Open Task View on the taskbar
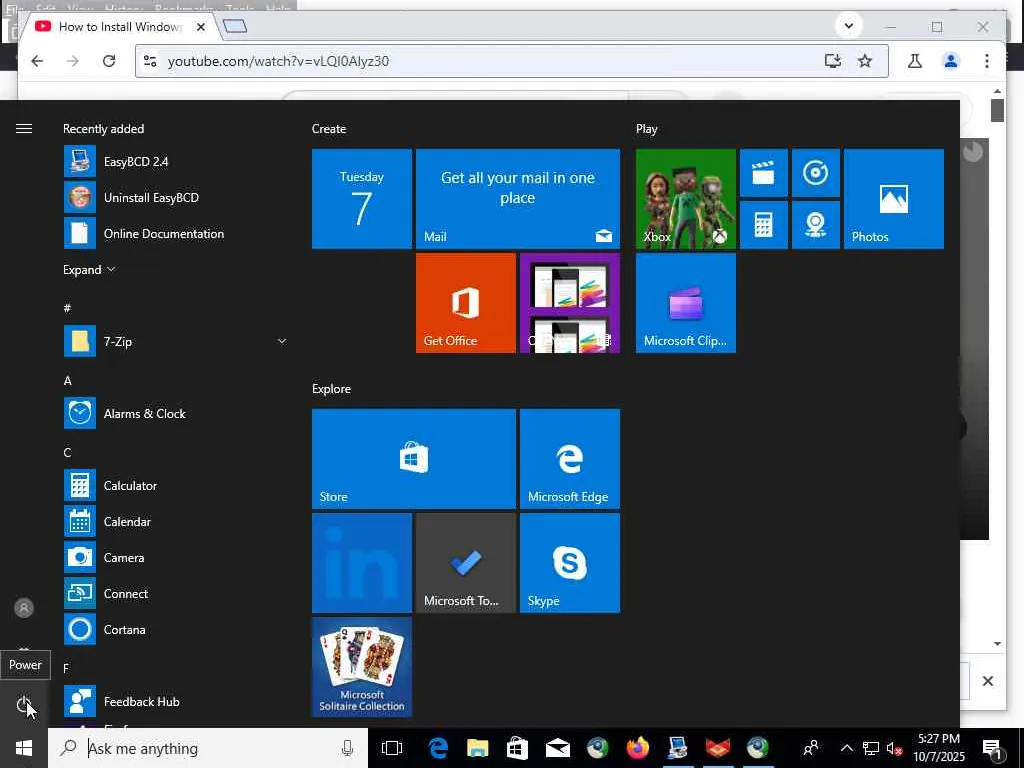The height and width of the screenshot is (768, 1024). 392,748
